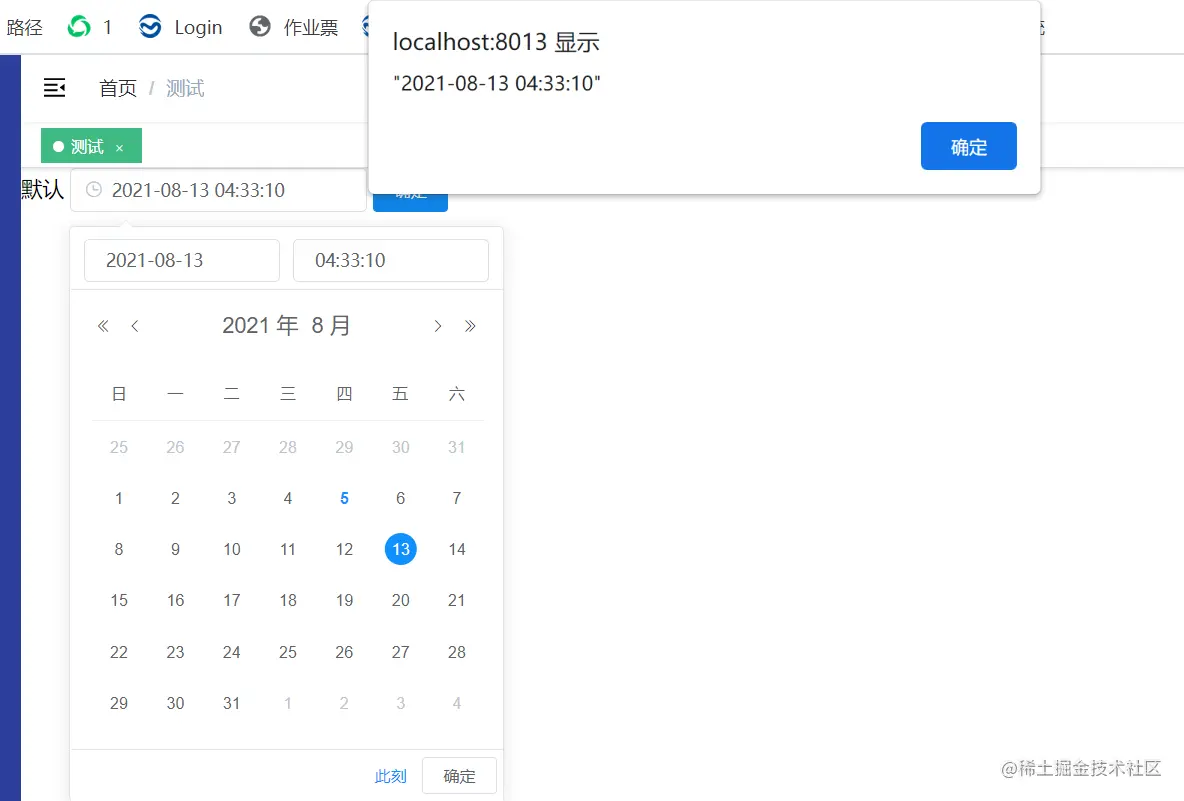Go to previous month with left arrow
This screenshot has height=801, width=1184.
(x=135, y=325)
